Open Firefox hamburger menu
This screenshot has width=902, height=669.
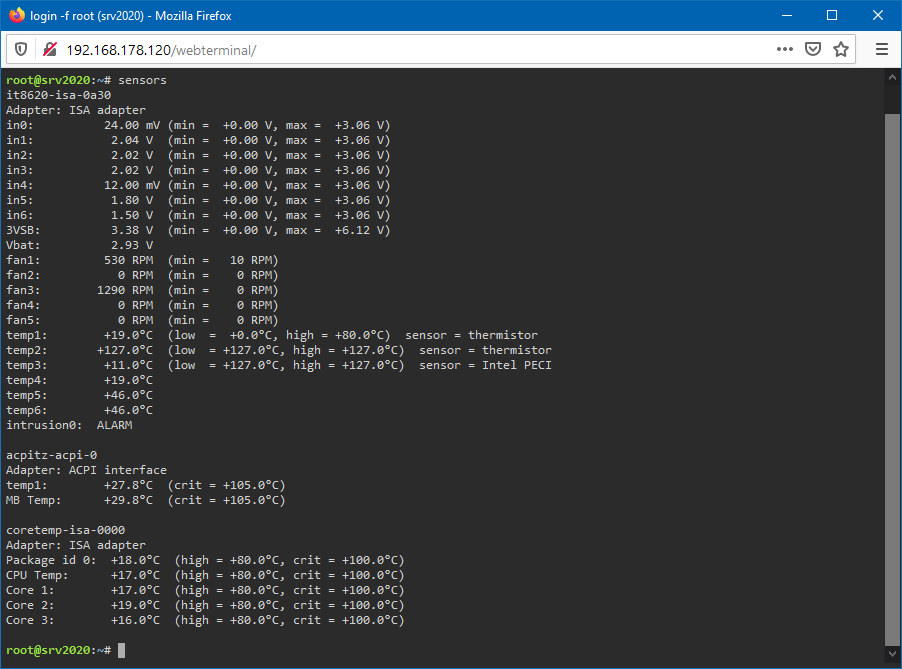tap(882, 49)
